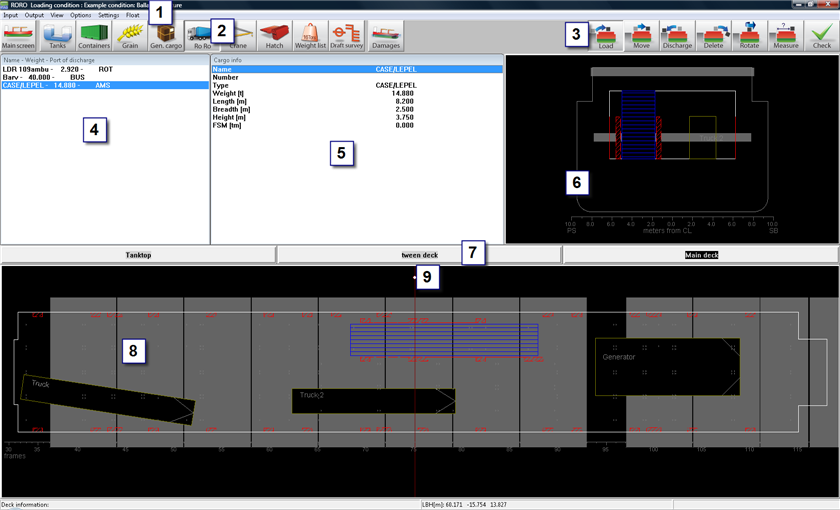
Task: Select the blue hatched cargo on deck
Action: (x=444, y=340)
